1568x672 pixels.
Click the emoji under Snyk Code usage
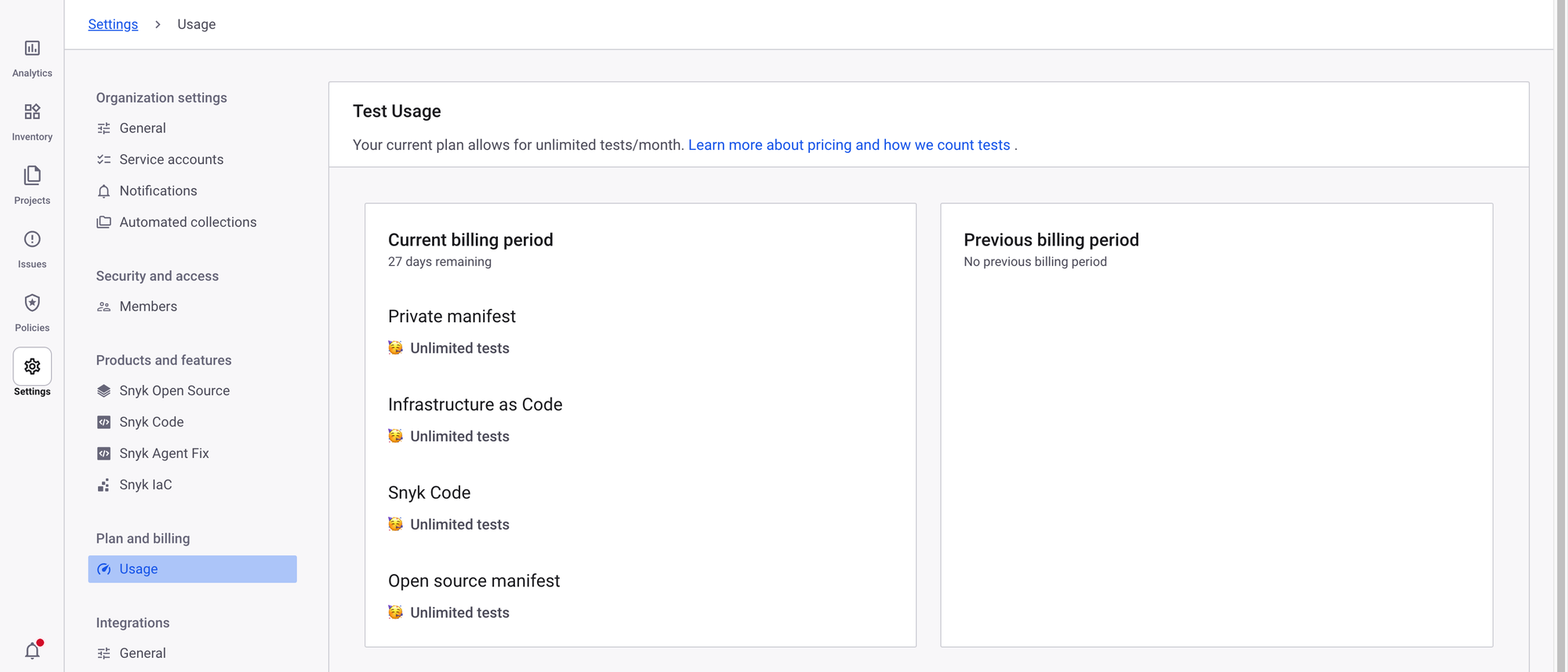click(x=396, y=524)
